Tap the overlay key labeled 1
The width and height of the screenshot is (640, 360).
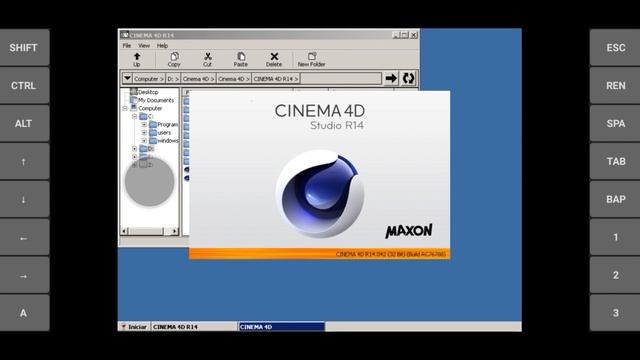tap(615, 237)
